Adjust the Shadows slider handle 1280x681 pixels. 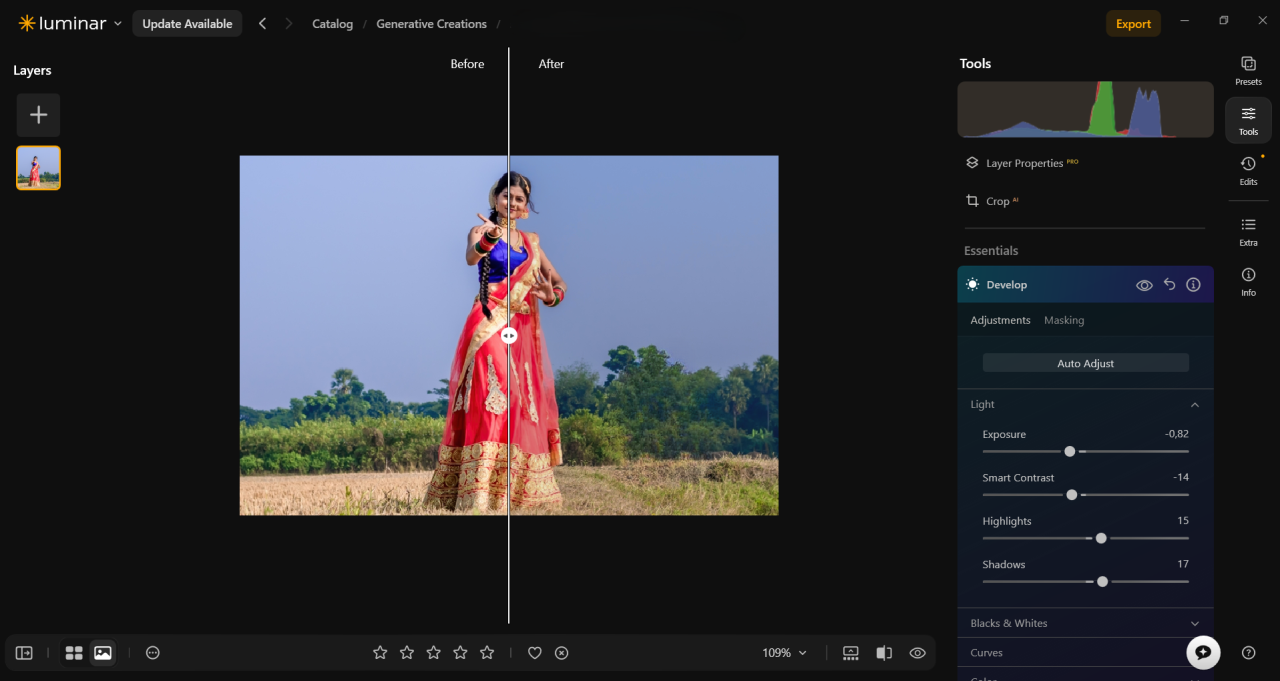(1102, 582)
